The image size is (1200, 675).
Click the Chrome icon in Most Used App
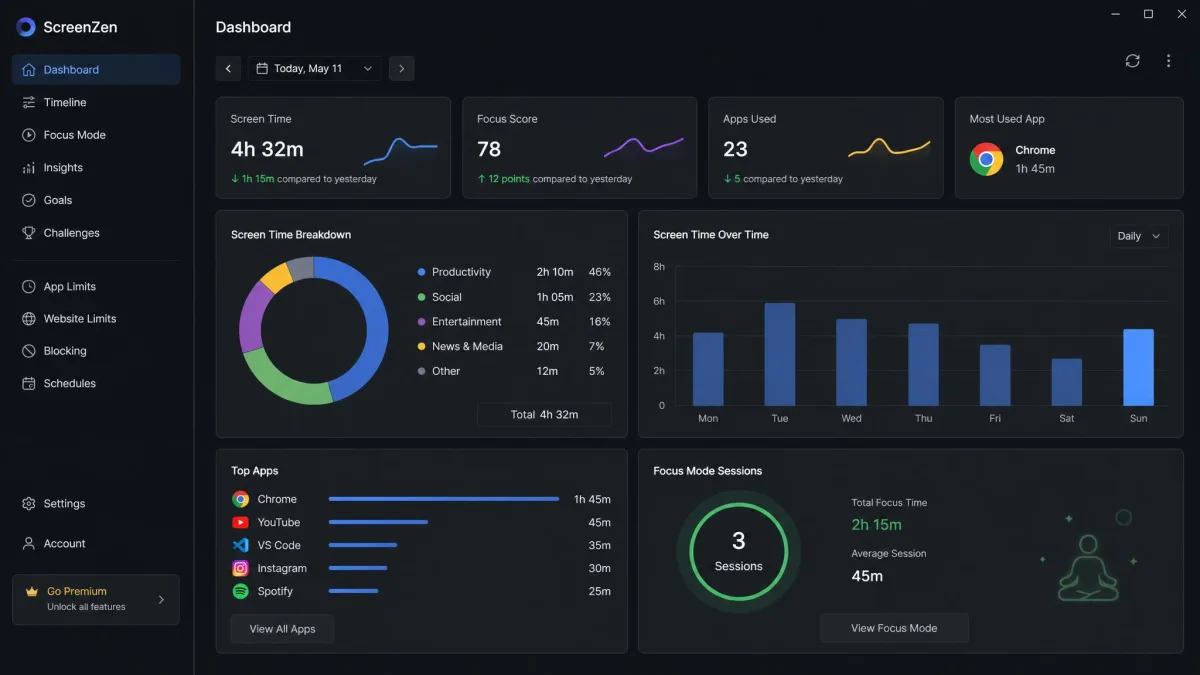tap(986, 159)
